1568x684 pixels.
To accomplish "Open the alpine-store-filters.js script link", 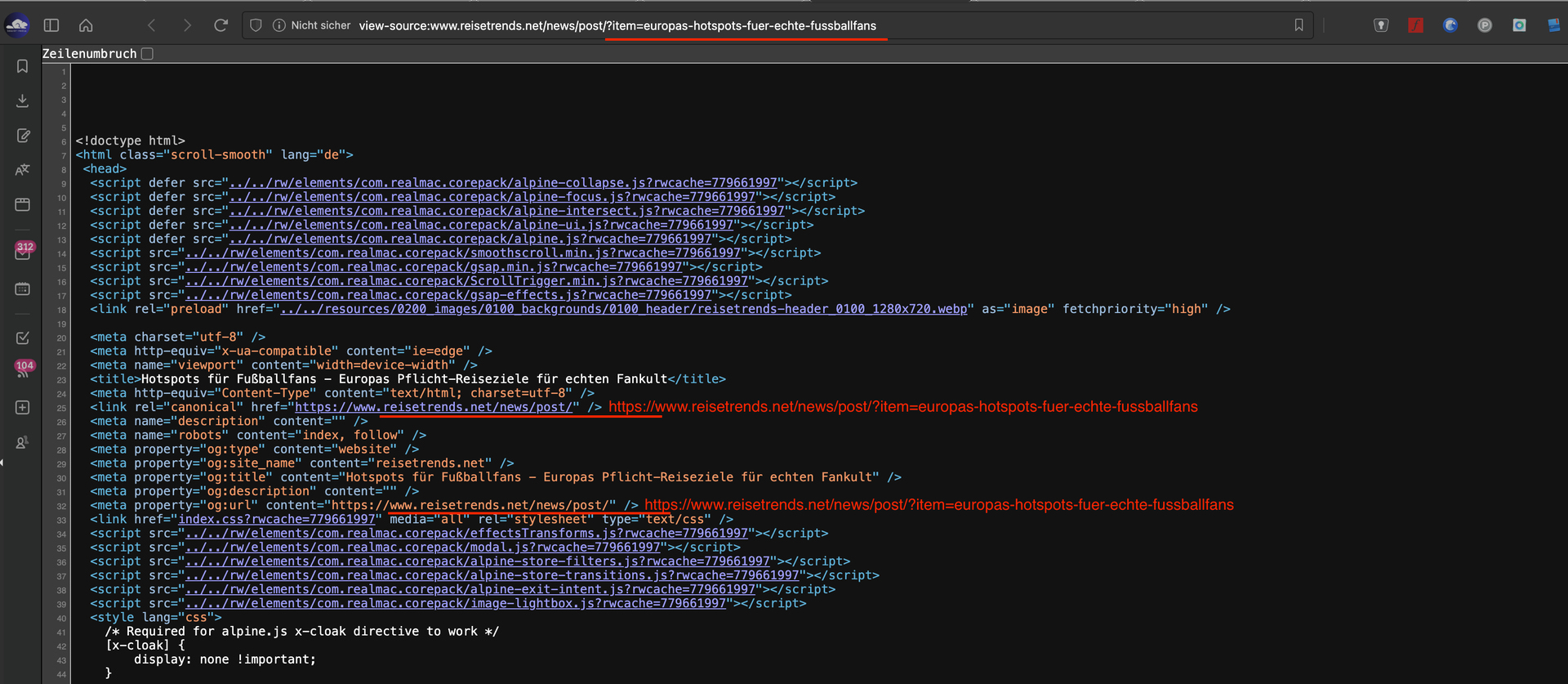I will tap(478, 561).
